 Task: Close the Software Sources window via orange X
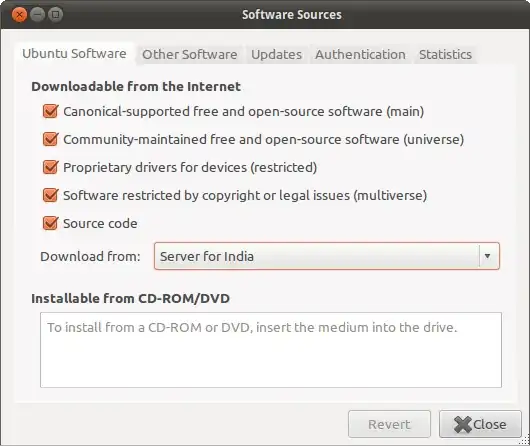19,15
